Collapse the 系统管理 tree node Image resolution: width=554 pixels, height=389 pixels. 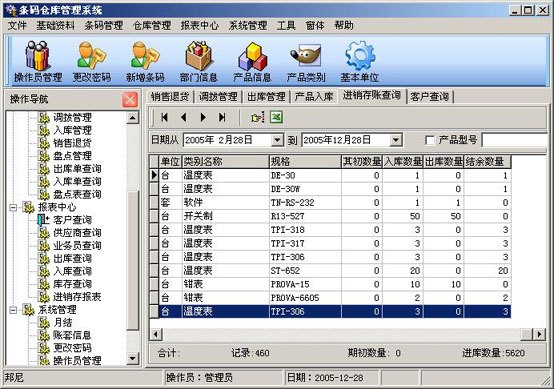(13, 310)
